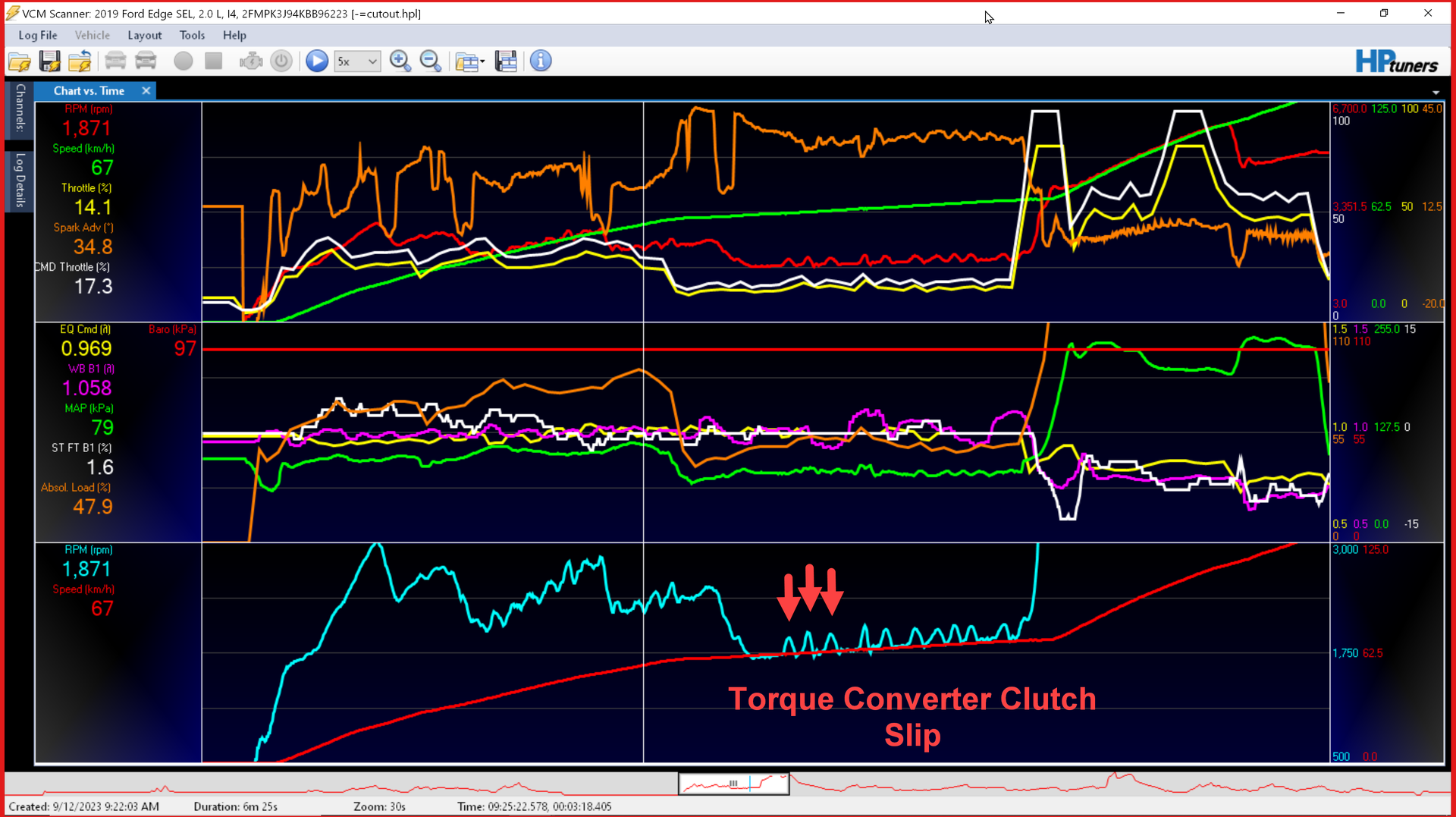Start playback of the log
Image resolution: width=1456 pixels, height=817 pixels.
(316, 61)
